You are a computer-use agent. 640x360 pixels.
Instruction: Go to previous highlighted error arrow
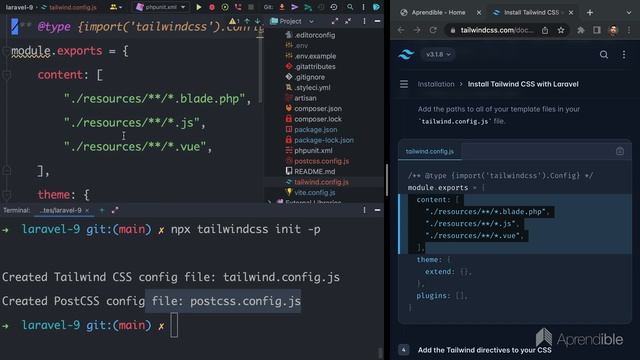[247, 21]
